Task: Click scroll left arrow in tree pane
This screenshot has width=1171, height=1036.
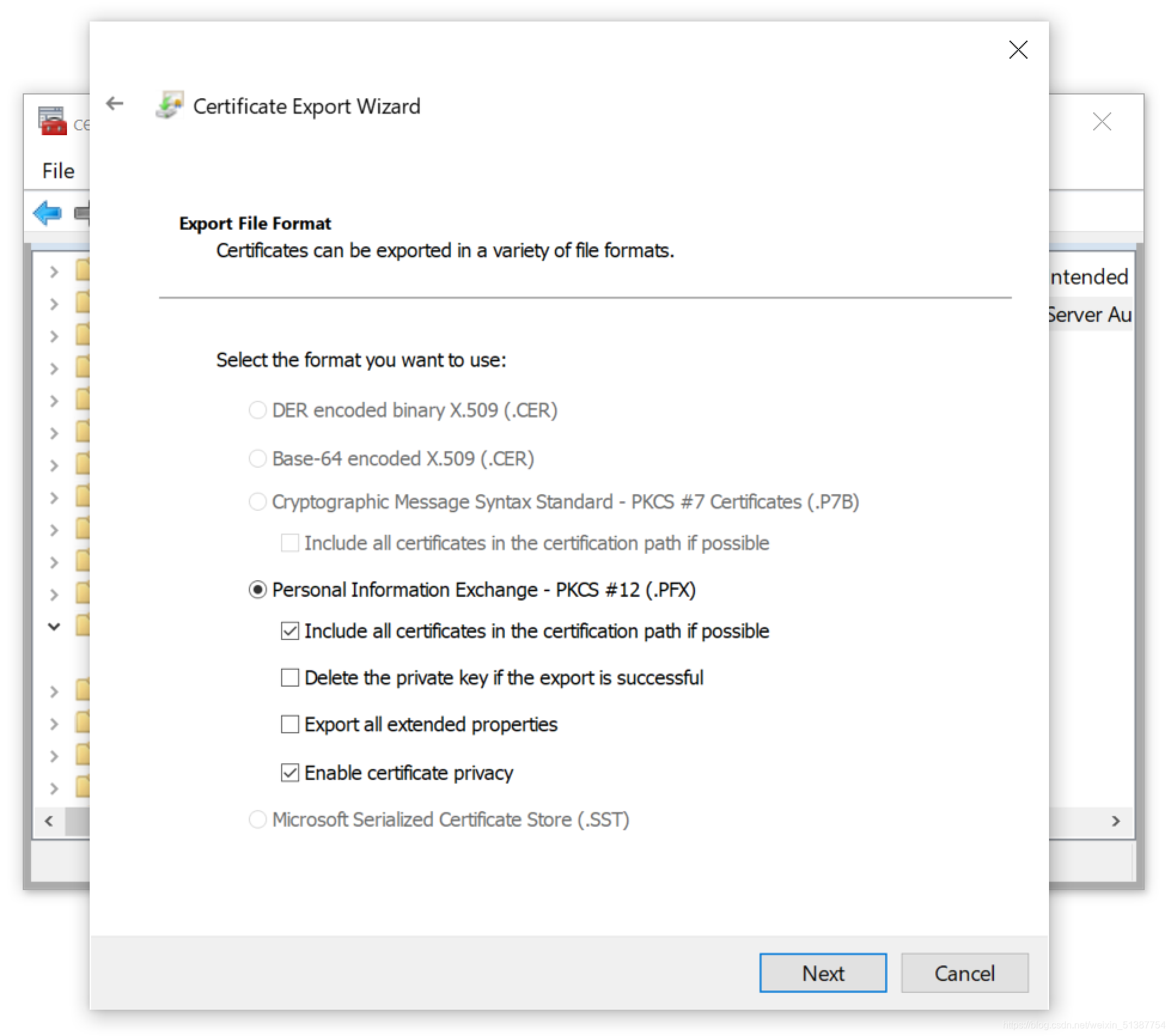Action: click(x=49, y=821)
